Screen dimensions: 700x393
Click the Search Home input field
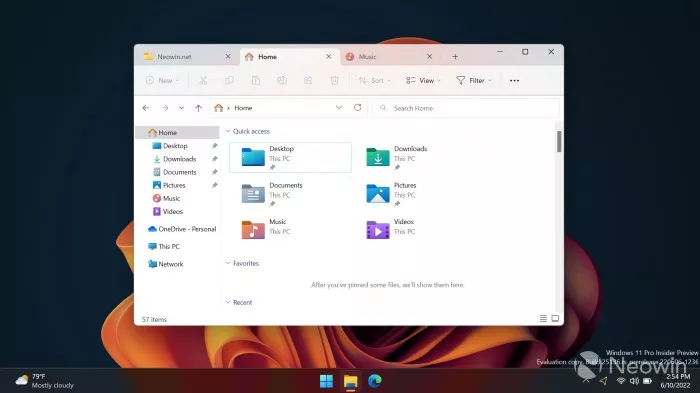pos(466,108)
